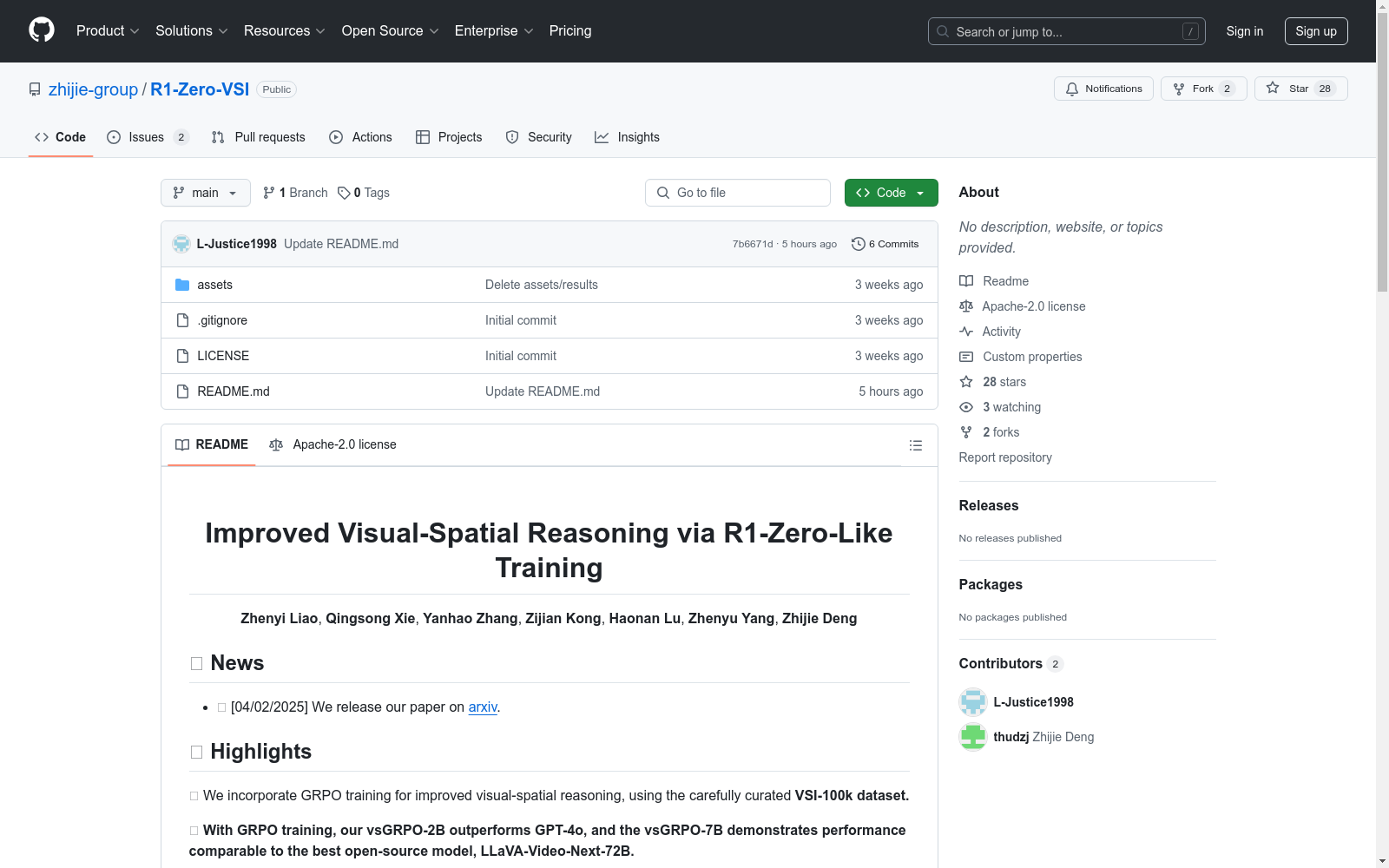Open the zhijie-group organization link

pyautogui.click(x=93, y=89)
